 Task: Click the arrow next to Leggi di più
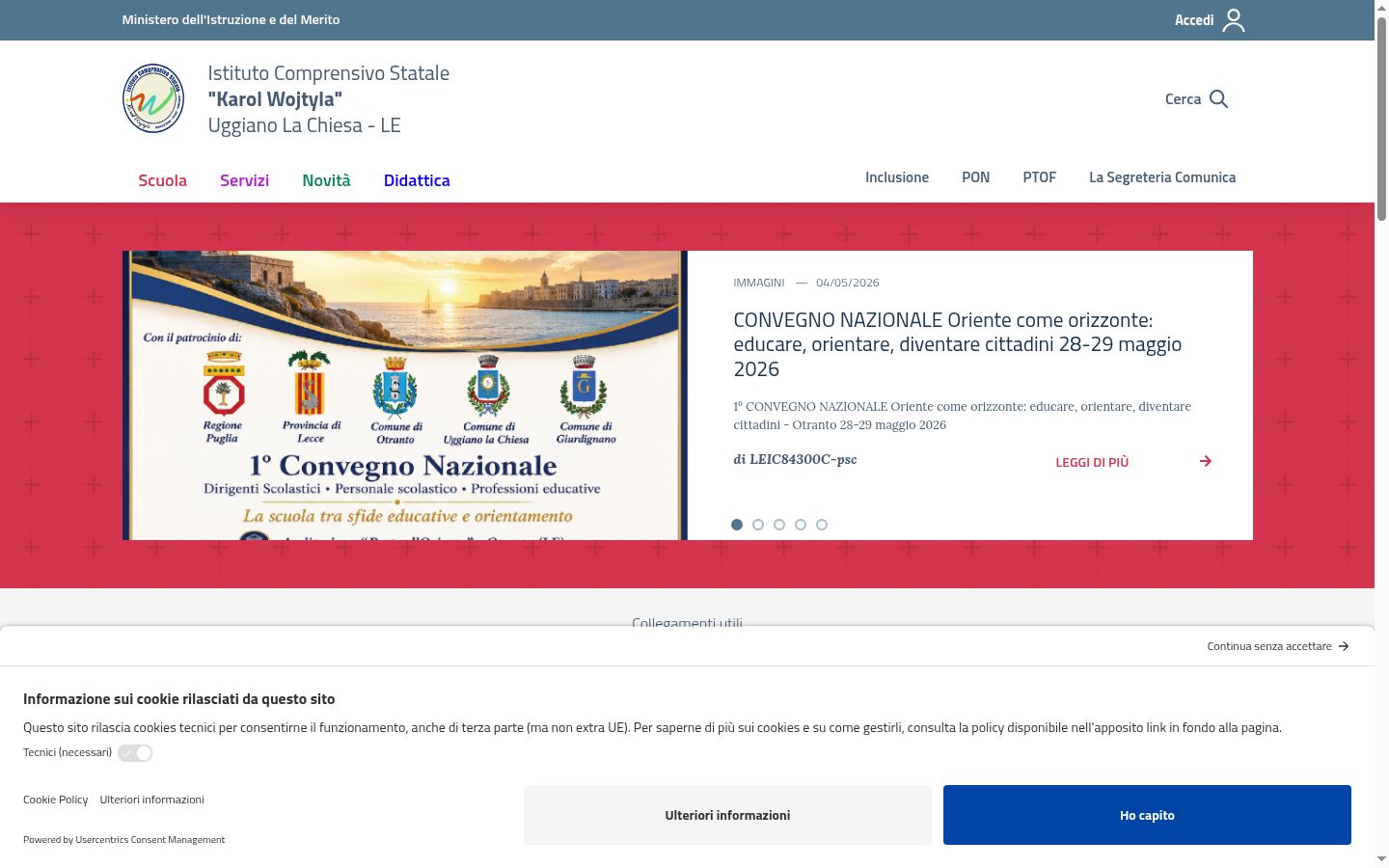(x=1206, y=461)
